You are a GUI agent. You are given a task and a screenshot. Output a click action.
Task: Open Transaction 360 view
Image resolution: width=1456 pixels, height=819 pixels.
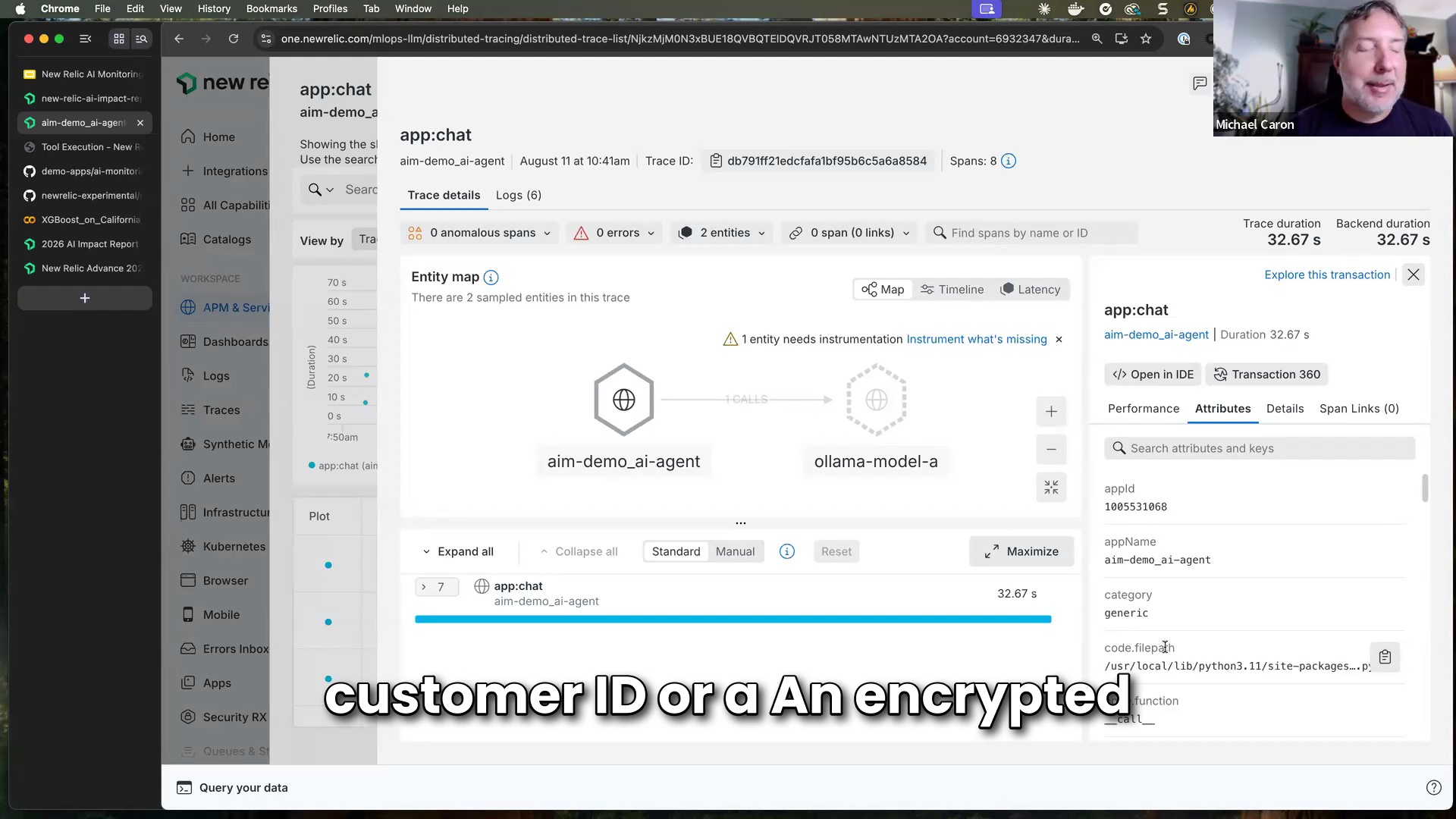tap(1266, 375)
